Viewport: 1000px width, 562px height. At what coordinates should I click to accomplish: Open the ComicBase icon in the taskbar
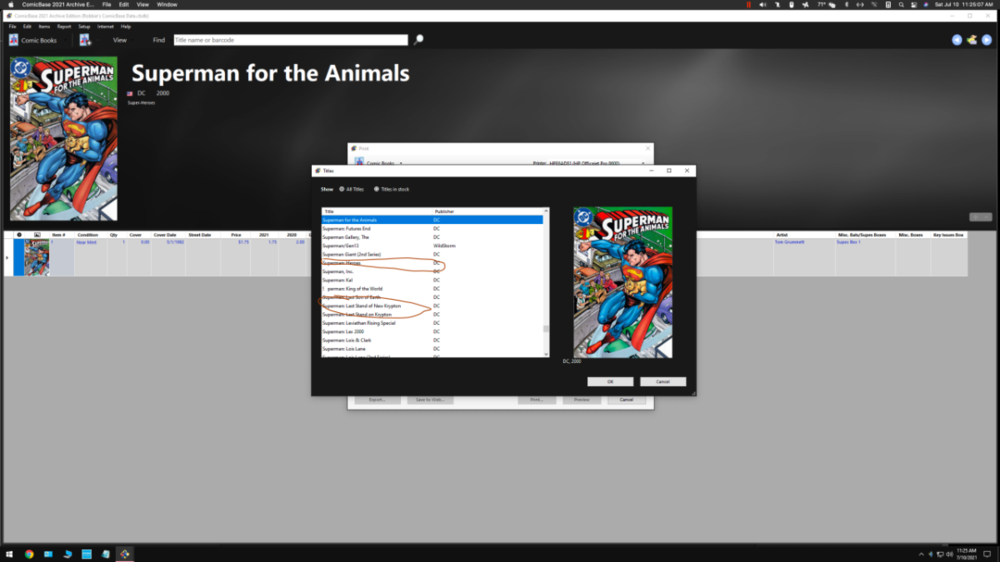tap(125, 554)
